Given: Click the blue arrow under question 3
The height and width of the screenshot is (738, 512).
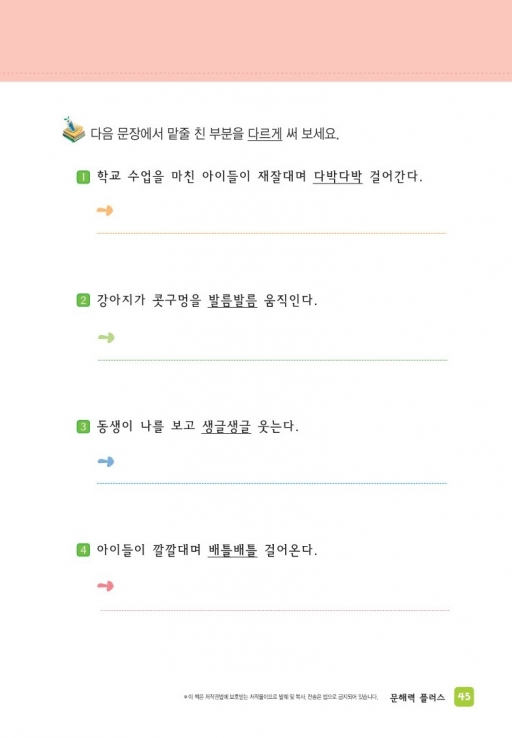Looking at the screenshot, I should click(106, 462).
